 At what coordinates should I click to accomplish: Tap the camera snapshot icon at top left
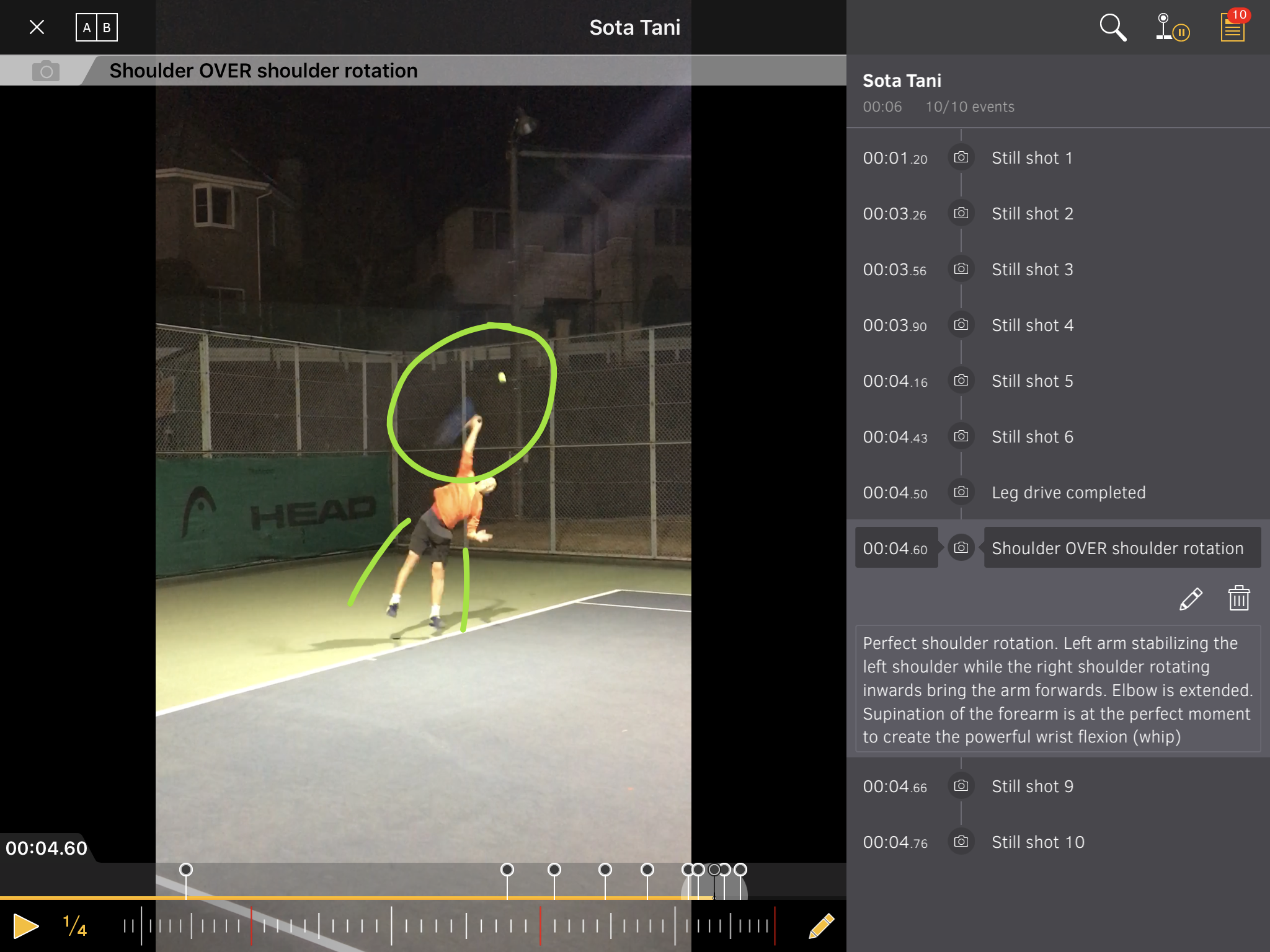pyautogui.click(x=46, y=71)
